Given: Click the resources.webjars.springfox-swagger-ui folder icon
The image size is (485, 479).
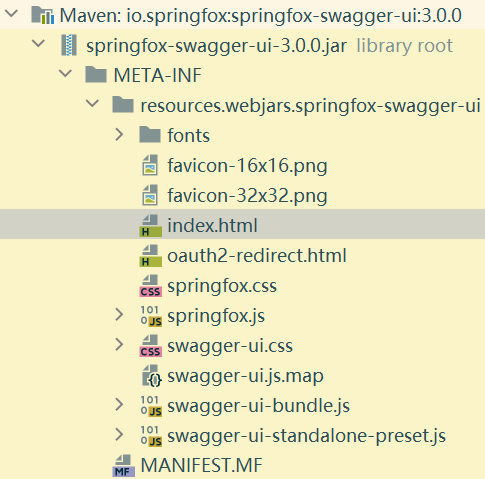Looking at the screenshot, I should tap(123, 104).
